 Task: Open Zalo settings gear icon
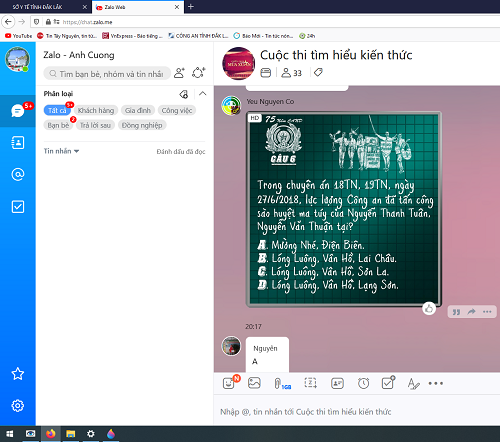pyautogui.click(x=18, y=406)
